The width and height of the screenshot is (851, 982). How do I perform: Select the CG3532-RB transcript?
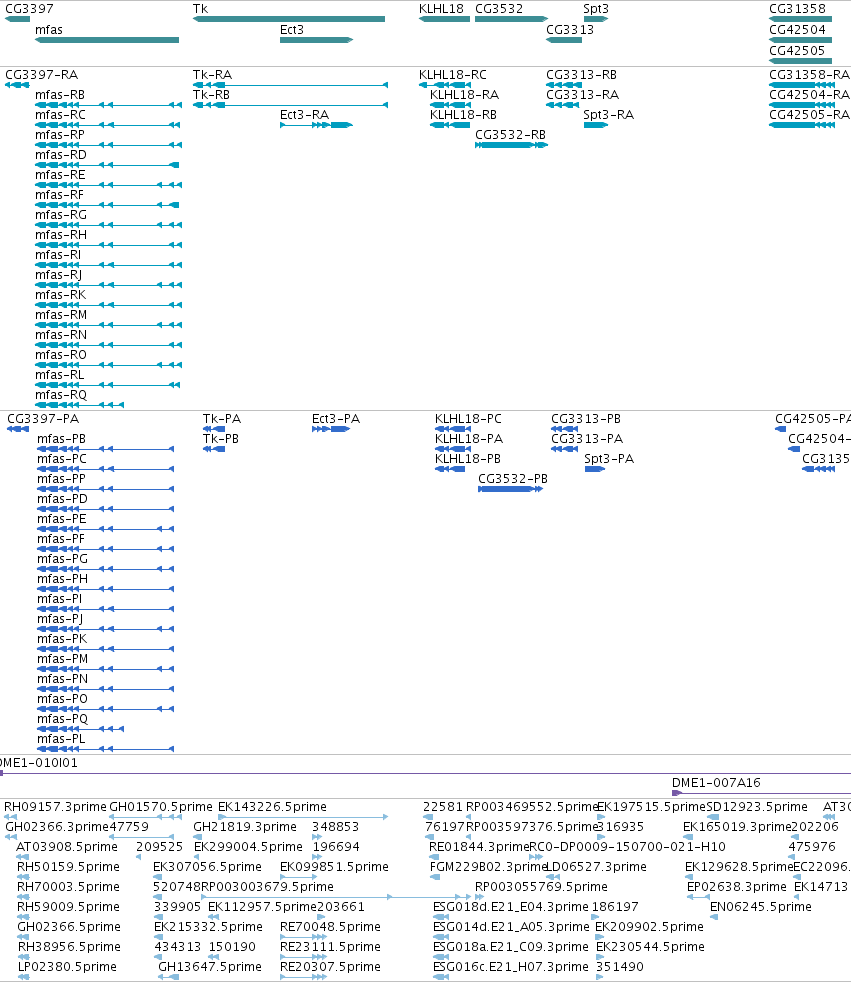click(x=512, y=145)
